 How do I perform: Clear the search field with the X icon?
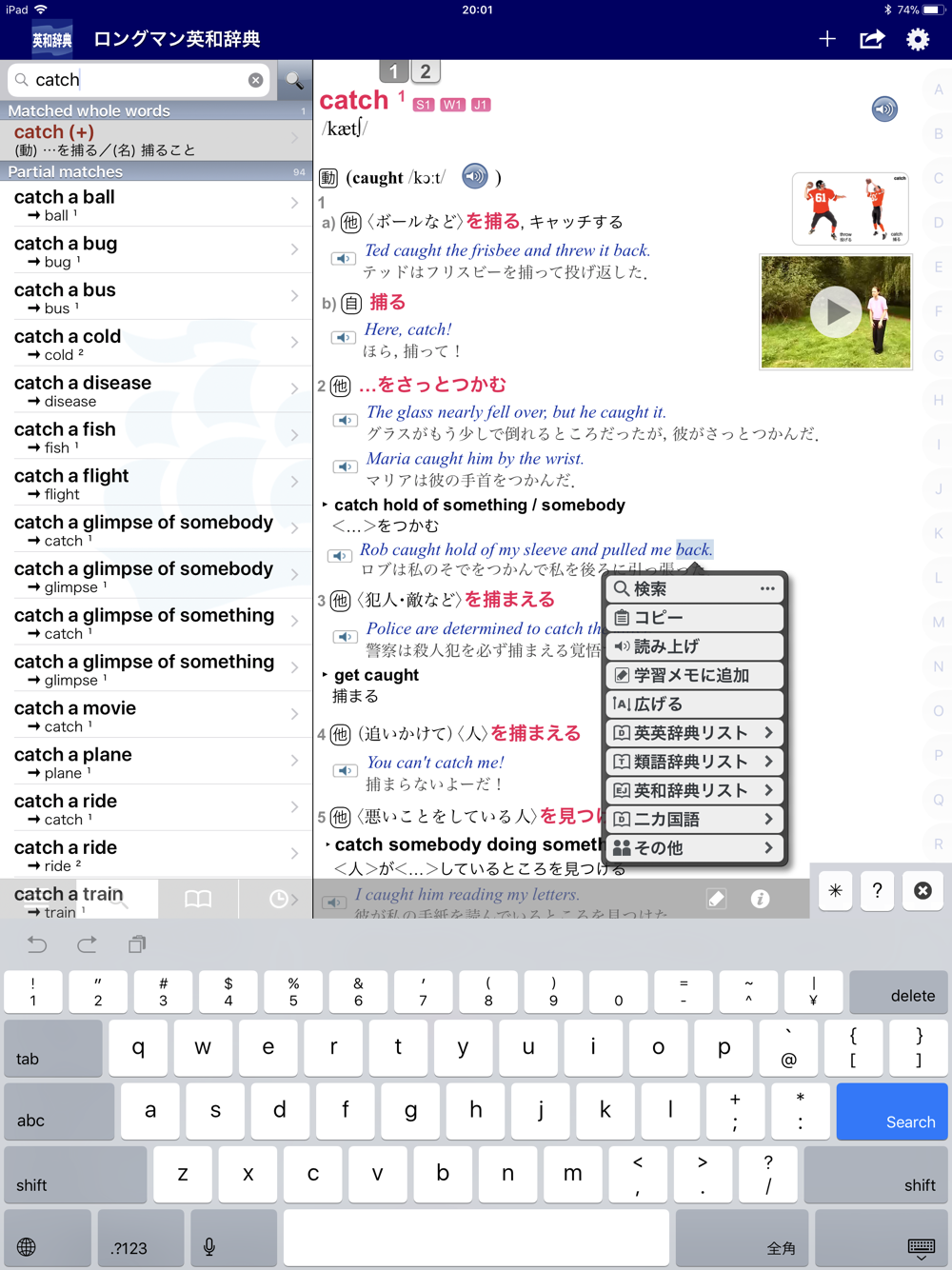(x=255, y=80)
